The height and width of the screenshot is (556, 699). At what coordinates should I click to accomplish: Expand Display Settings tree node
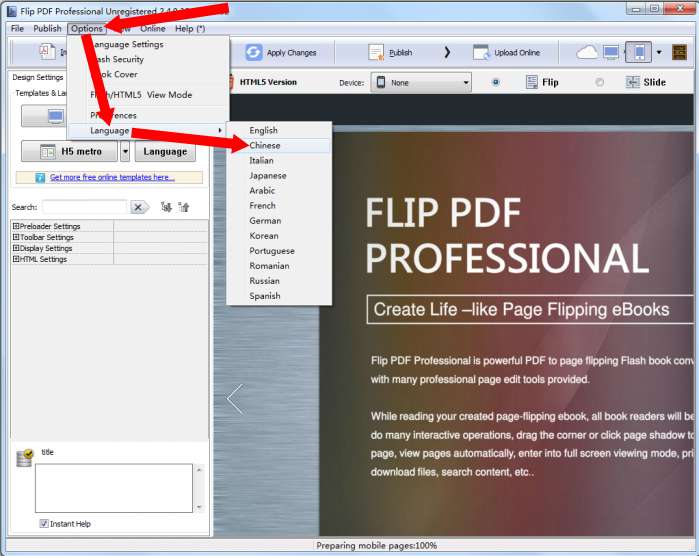16,248
